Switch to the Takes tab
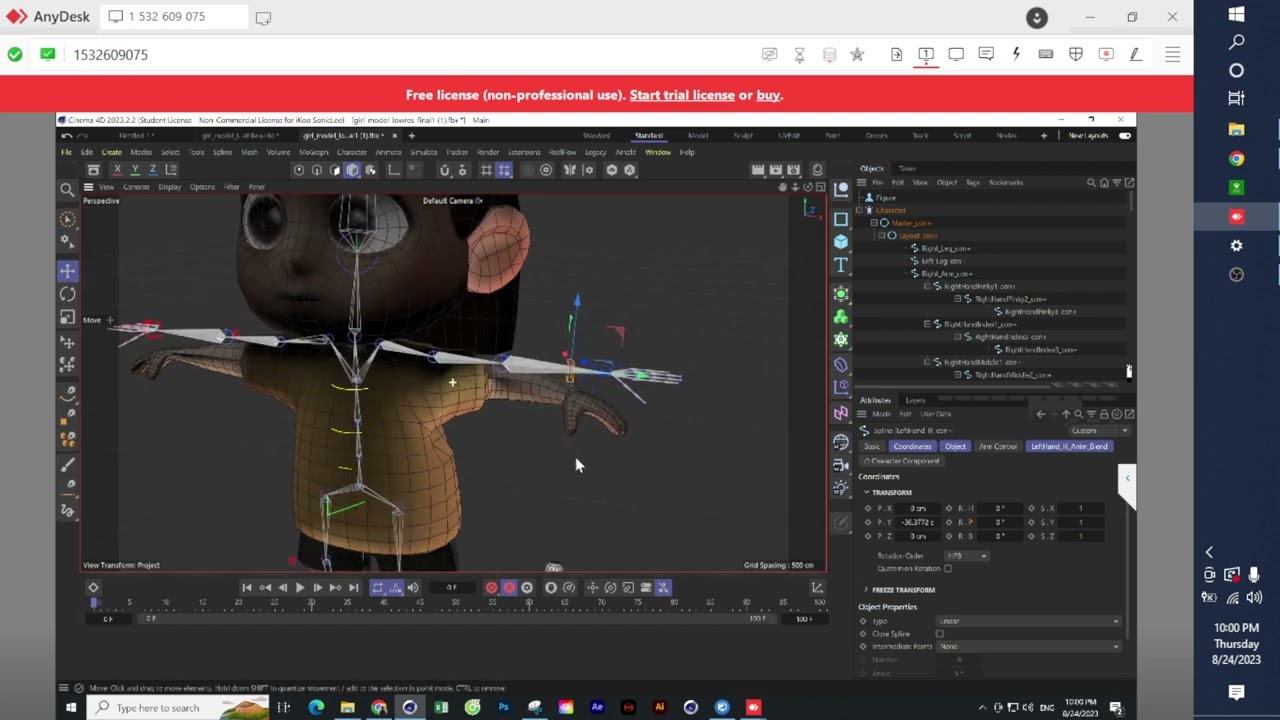Viewport: 1280px width, 720px height. 907,169
